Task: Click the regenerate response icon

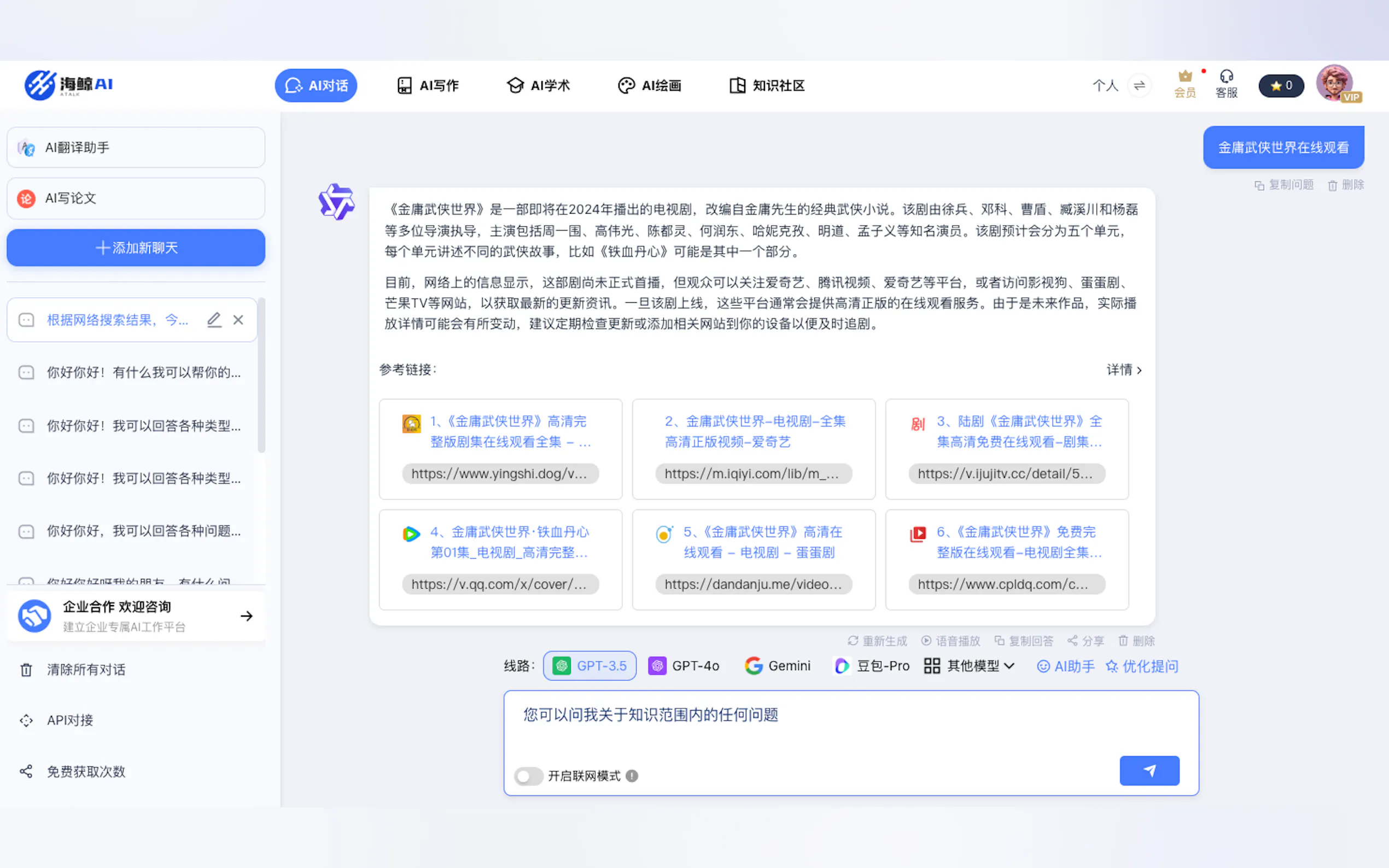Action: click(853, 641)
